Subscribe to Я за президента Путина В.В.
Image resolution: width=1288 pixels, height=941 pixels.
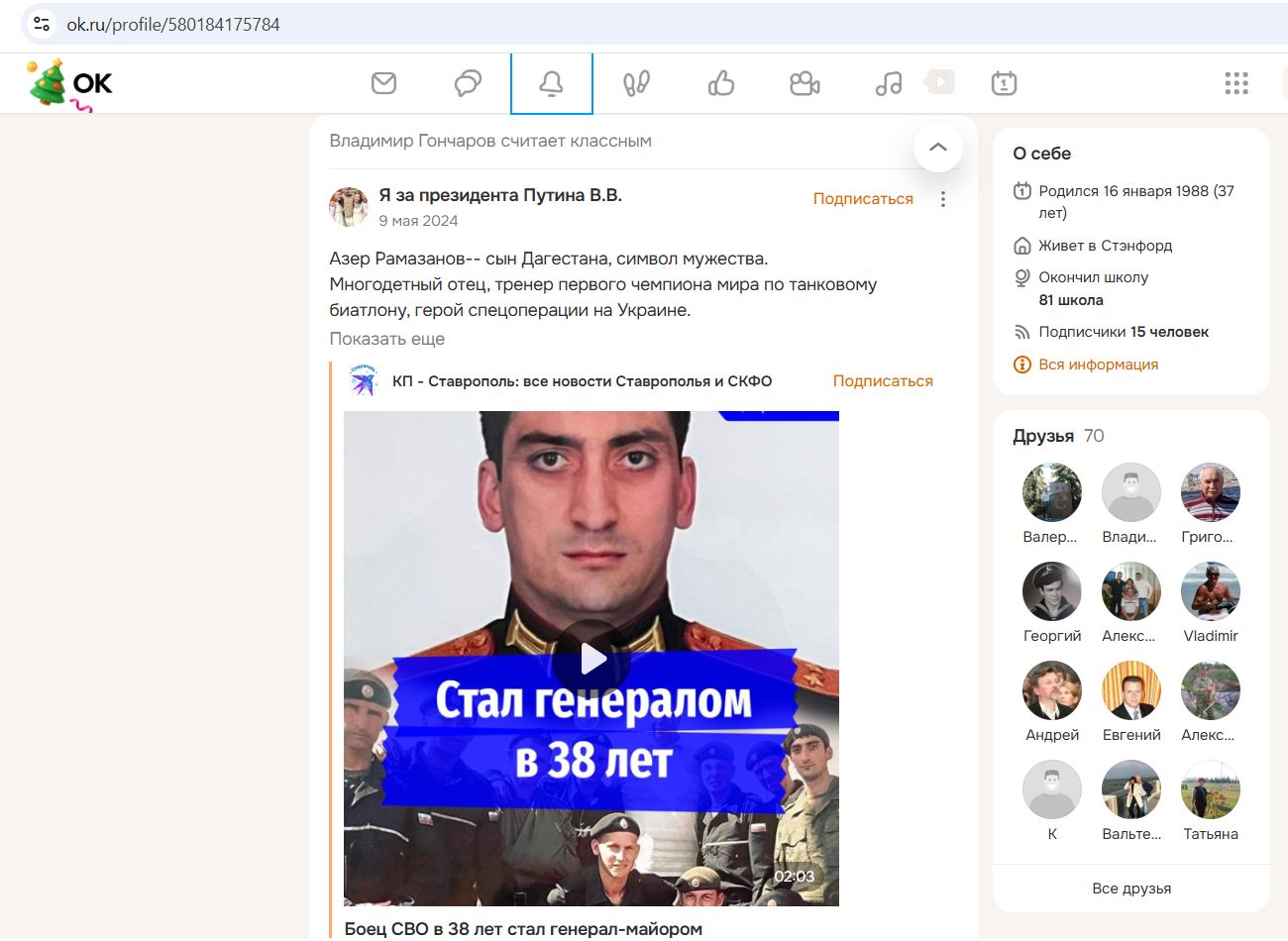[862, 199]
